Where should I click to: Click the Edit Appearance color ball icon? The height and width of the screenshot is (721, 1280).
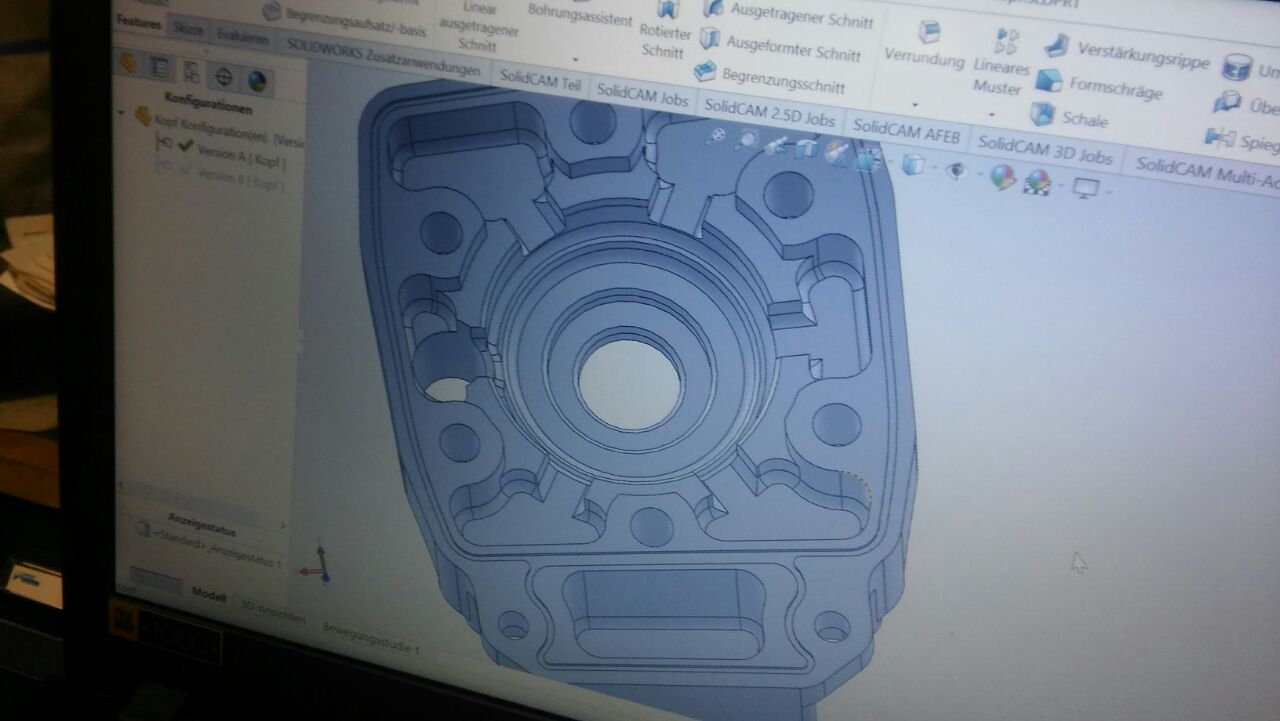tap(1002, 177)
